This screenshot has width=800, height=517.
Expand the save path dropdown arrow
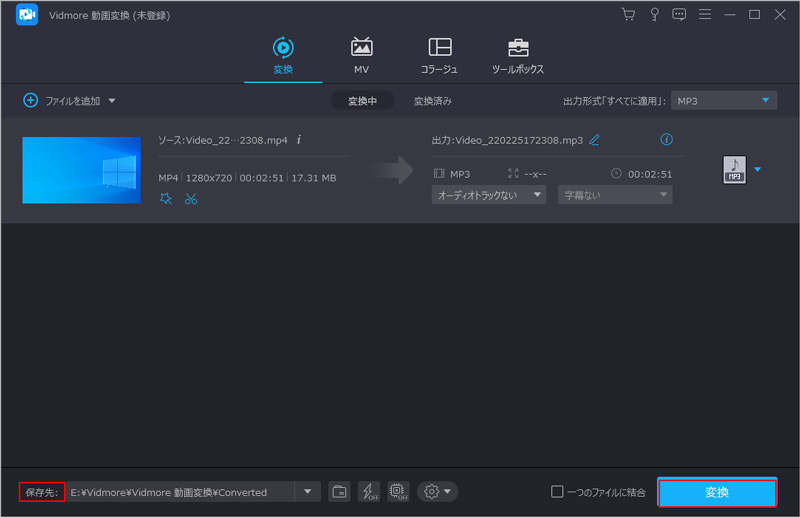point(308,492)
